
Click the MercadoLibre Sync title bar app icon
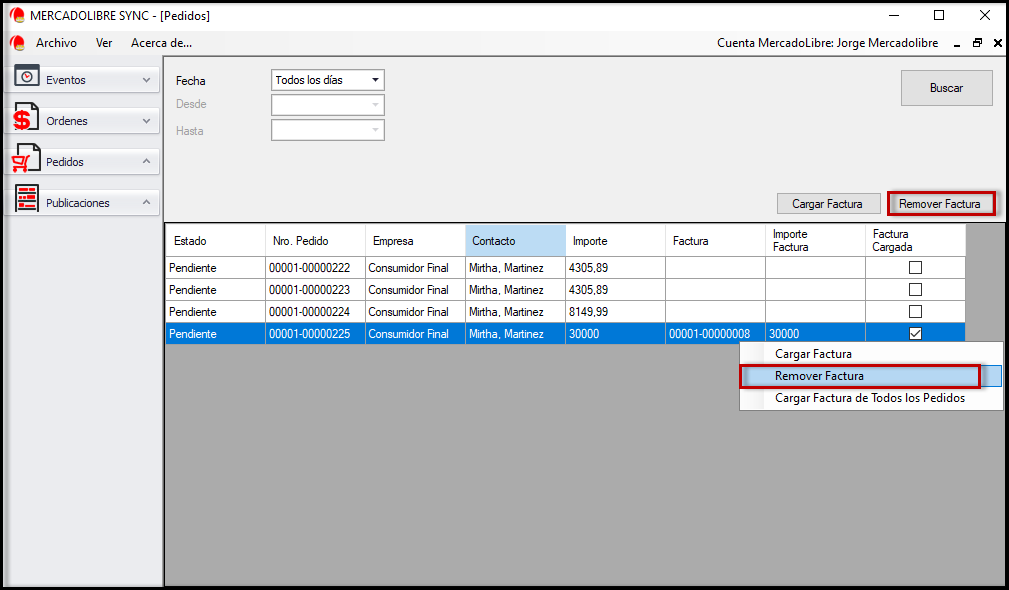coord(17,15)
